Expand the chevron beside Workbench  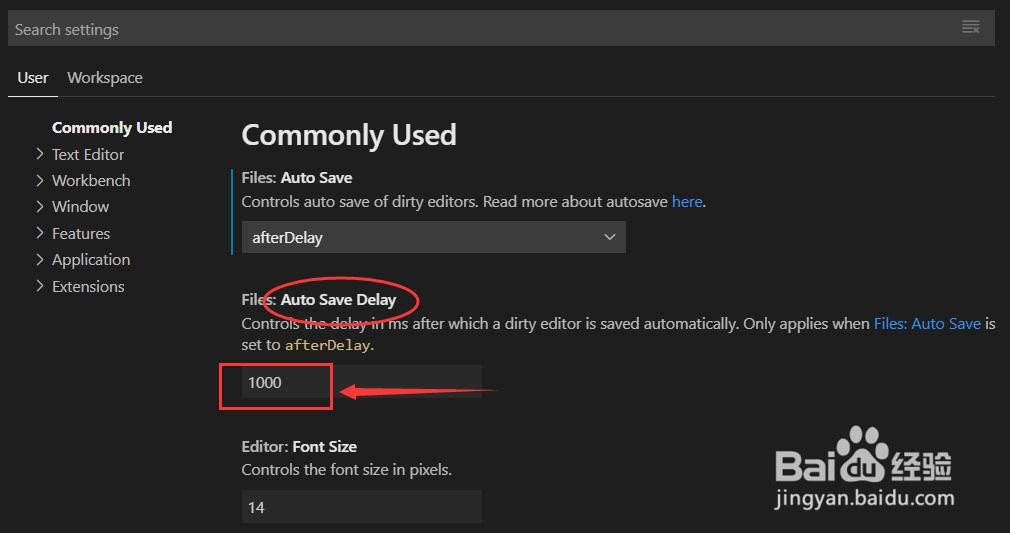(40, 180)
